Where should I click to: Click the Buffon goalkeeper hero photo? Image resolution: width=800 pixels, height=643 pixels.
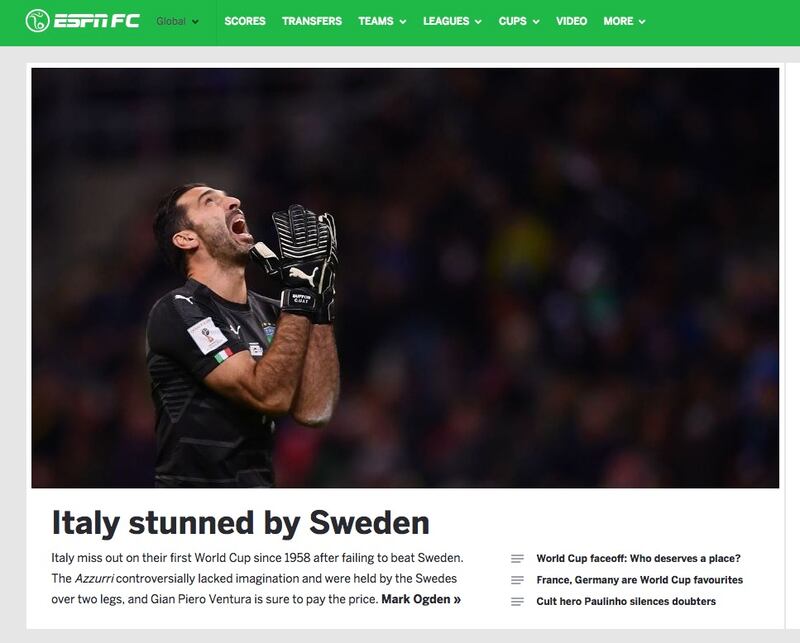coord(405,278)
